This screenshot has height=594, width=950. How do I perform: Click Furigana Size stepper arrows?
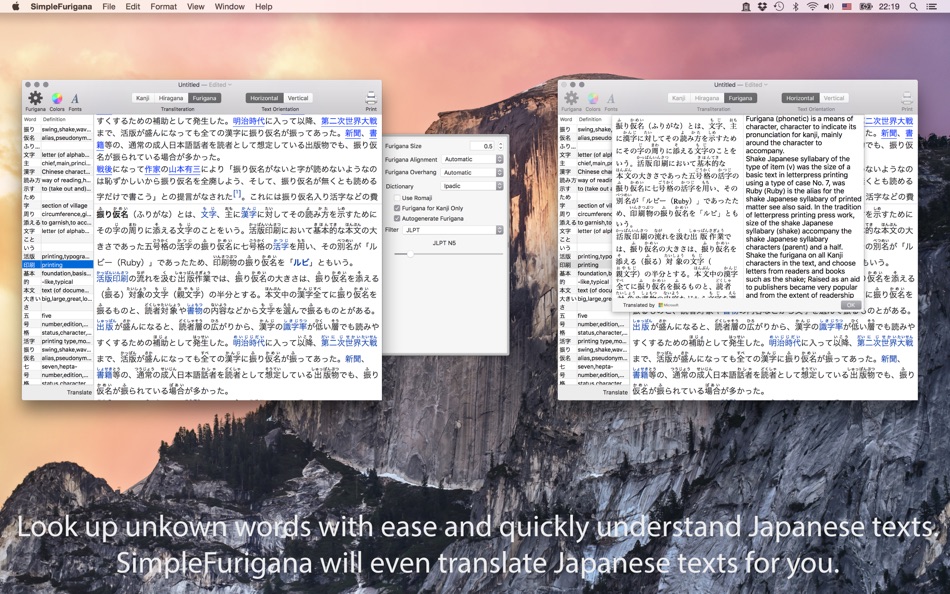tap(500, 145)
